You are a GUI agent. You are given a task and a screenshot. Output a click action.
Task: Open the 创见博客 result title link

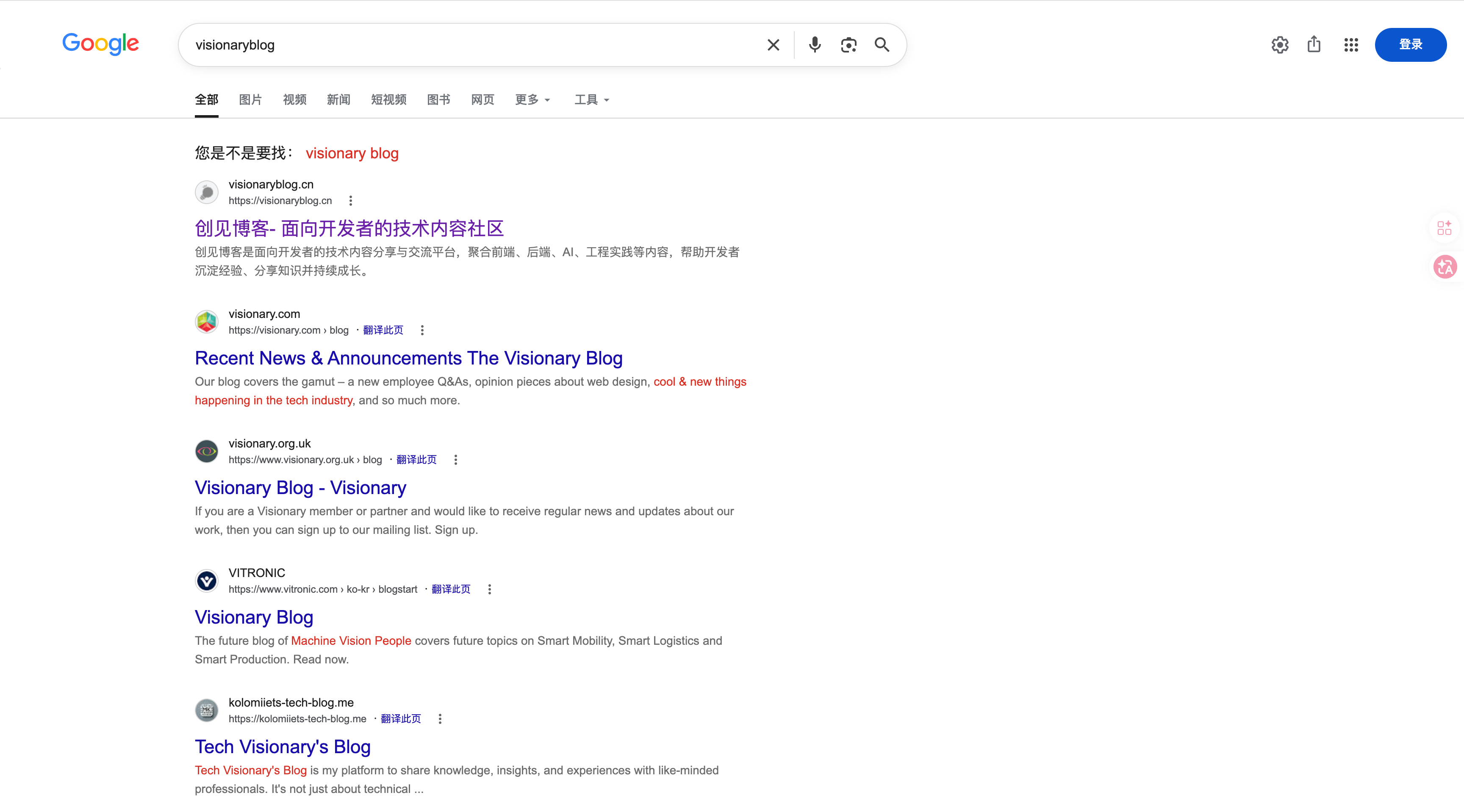click(x=349, y=228)
